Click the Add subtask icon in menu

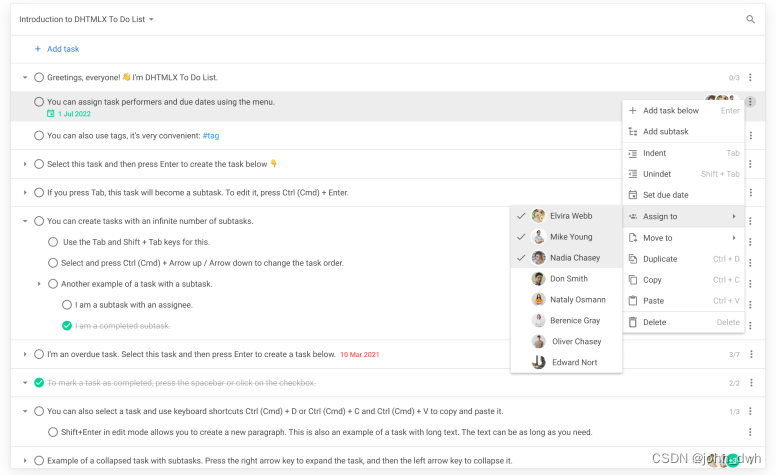632,132
